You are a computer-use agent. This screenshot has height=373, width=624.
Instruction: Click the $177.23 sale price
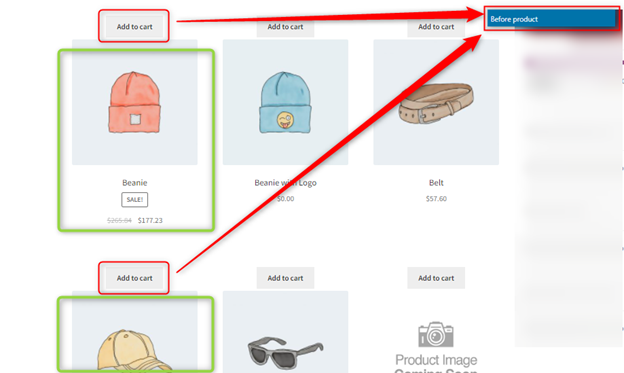coord(150,220)
